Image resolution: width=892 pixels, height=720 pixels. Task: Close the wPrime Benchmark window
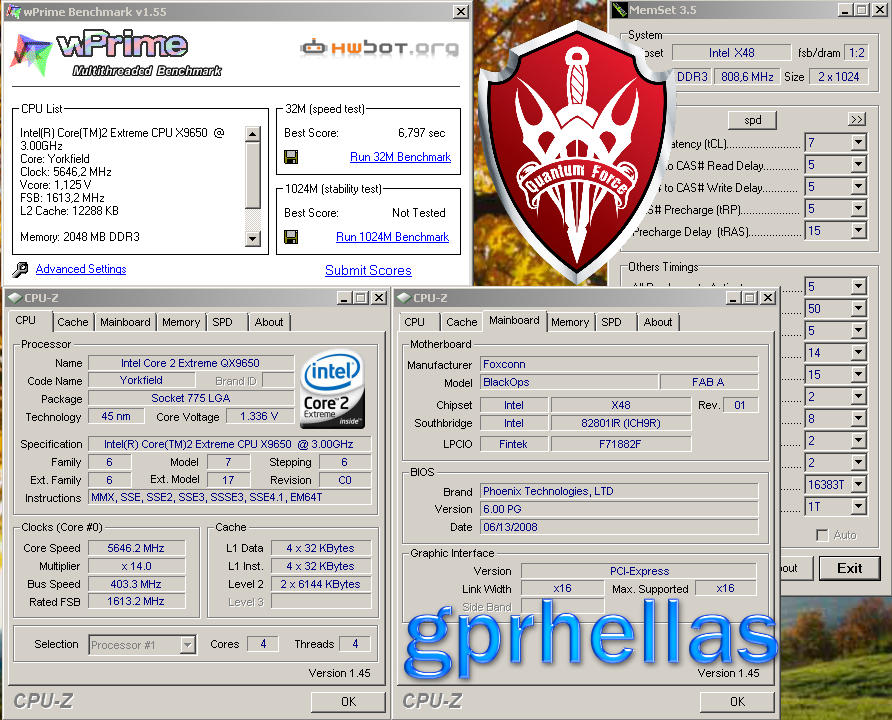(461, 11)
